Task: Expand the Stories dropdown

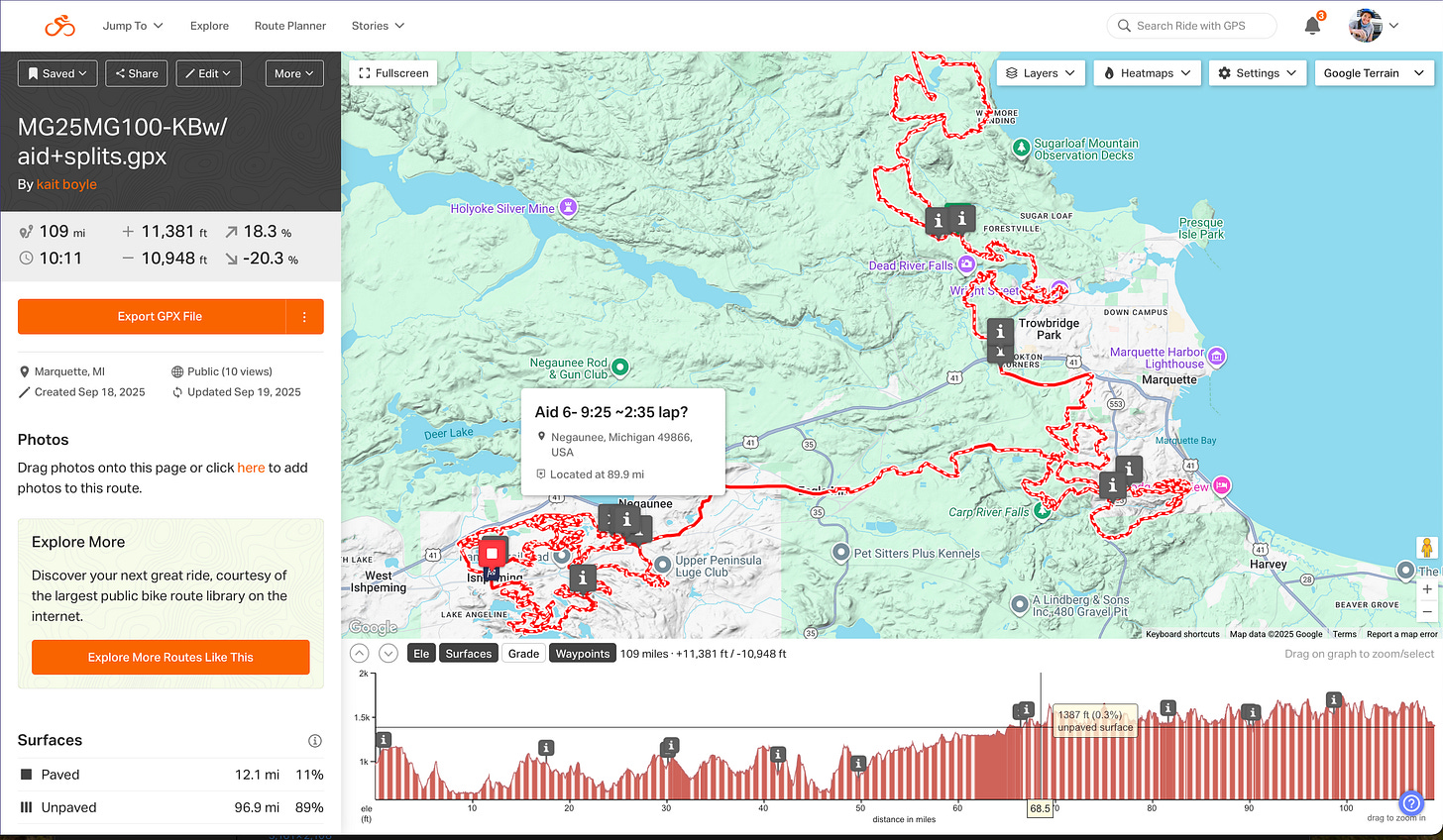Action: tap(378, 26)
